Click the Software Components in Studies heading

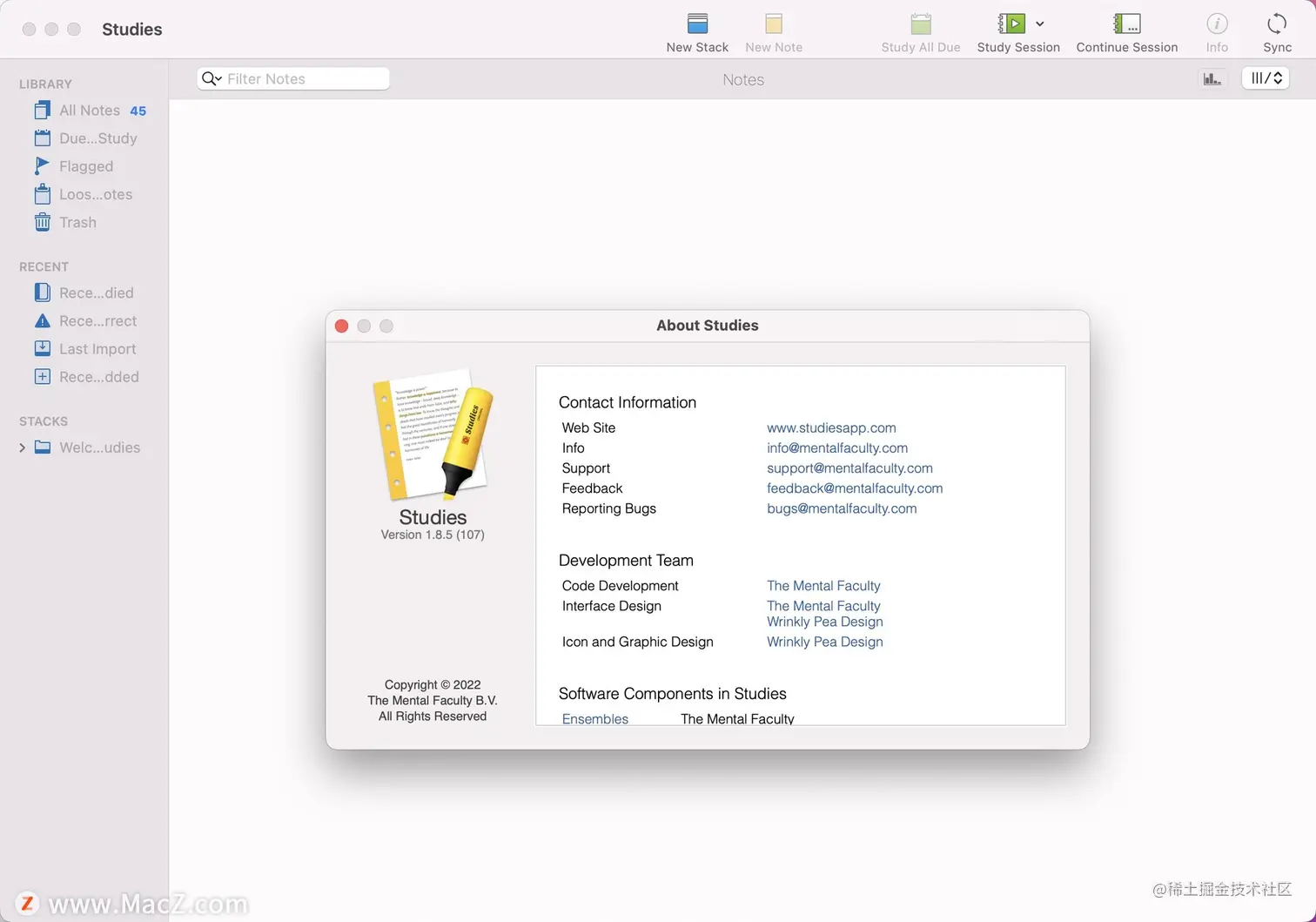click(x=673, y=693)
